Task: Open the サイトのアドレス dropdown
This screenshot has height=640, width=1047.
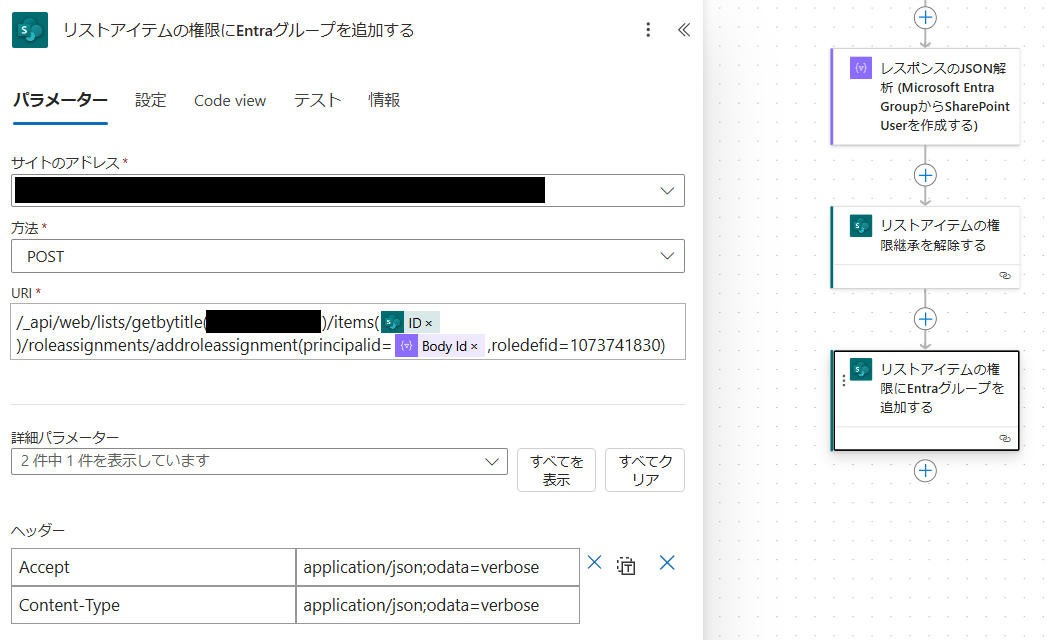Action: (667, 190)
